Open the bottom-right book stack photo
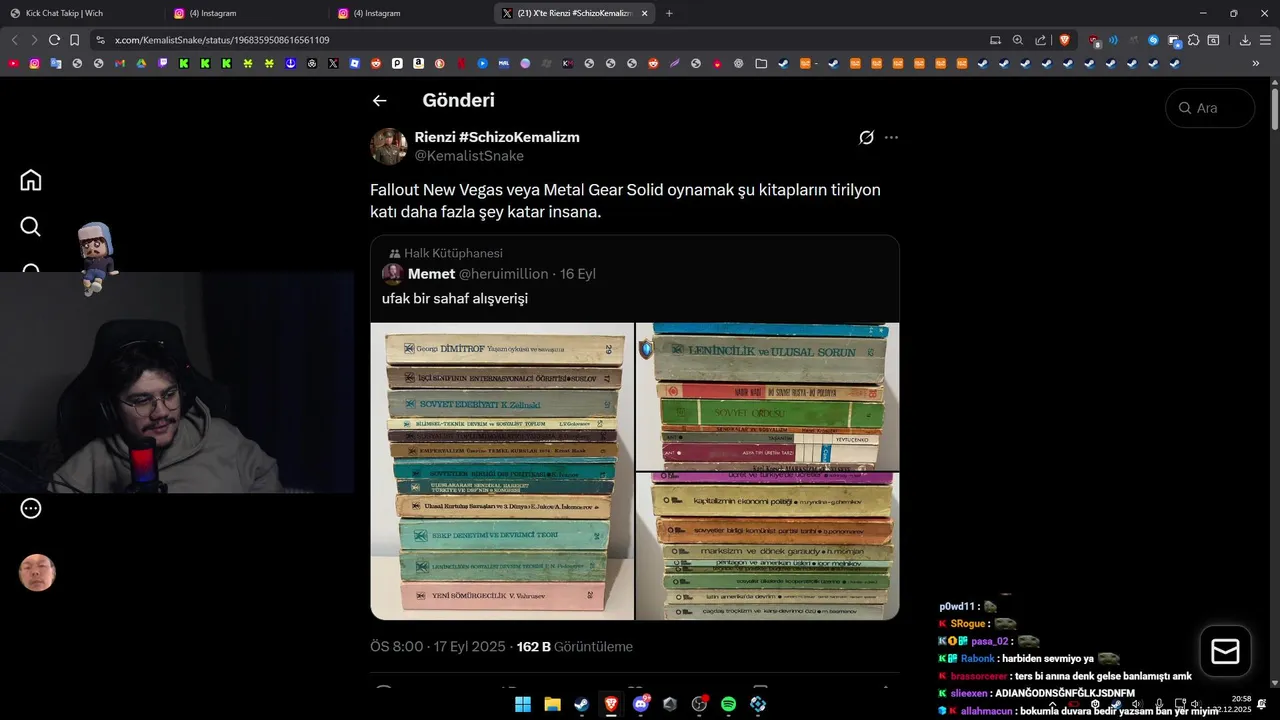Image resolution: width=1280 pixels, height=720 pixels. tap(767, 546)
